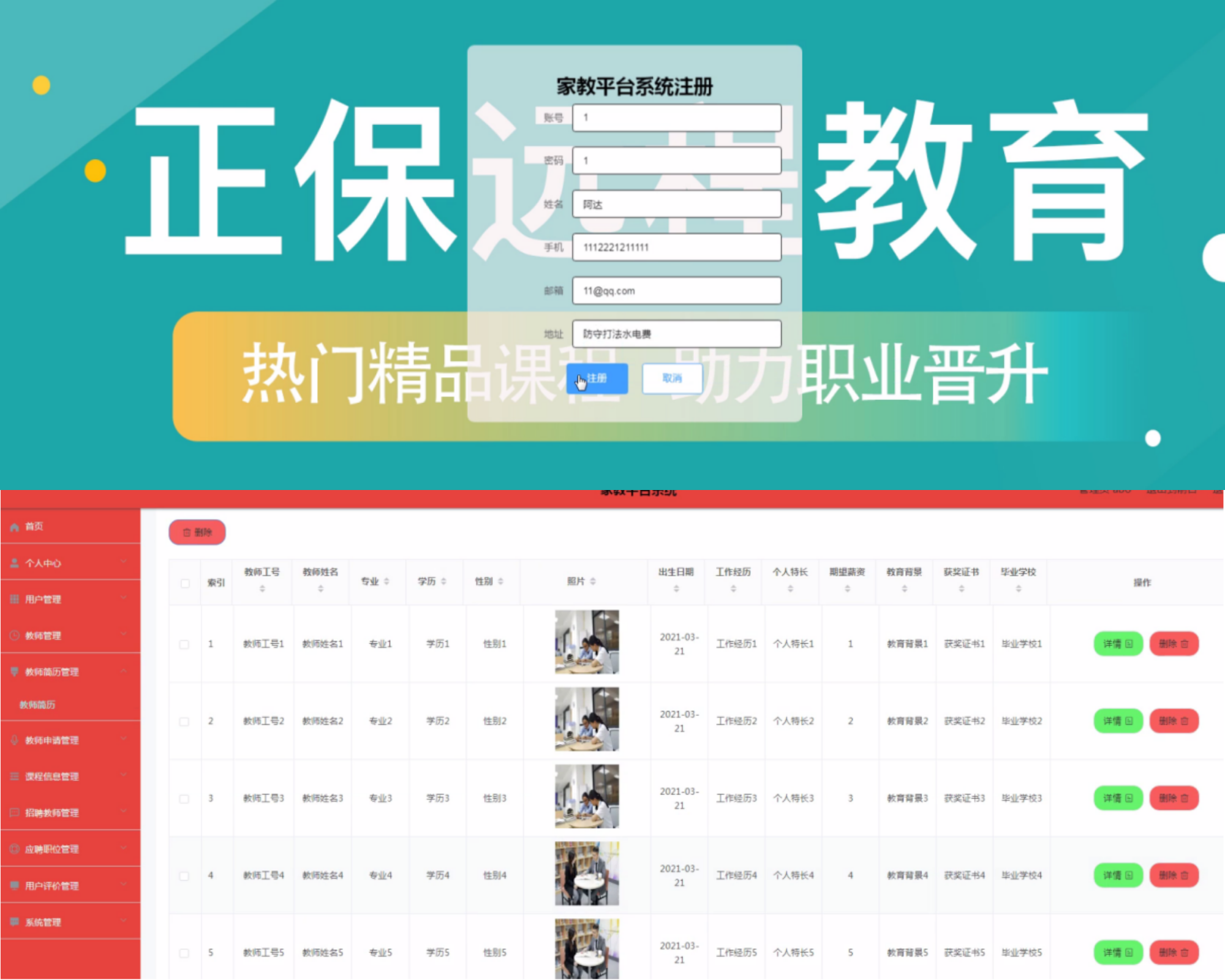This screenshot has width=1225, height=980.
Task: Expand the 应聘职位管理 sidebar chevron
Action: (124, 848)
